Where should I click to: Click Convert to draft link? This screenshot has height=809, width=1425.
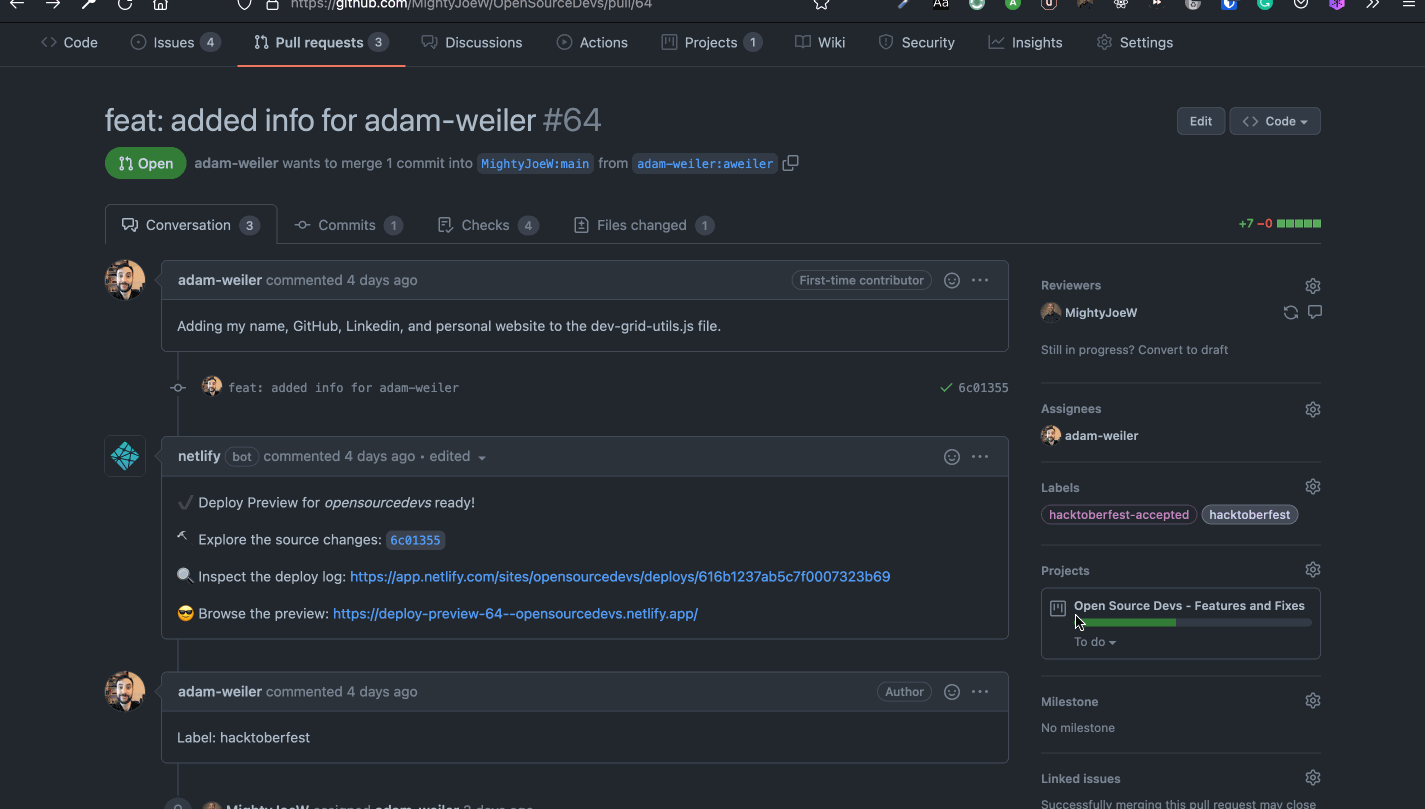[1183, 350]
